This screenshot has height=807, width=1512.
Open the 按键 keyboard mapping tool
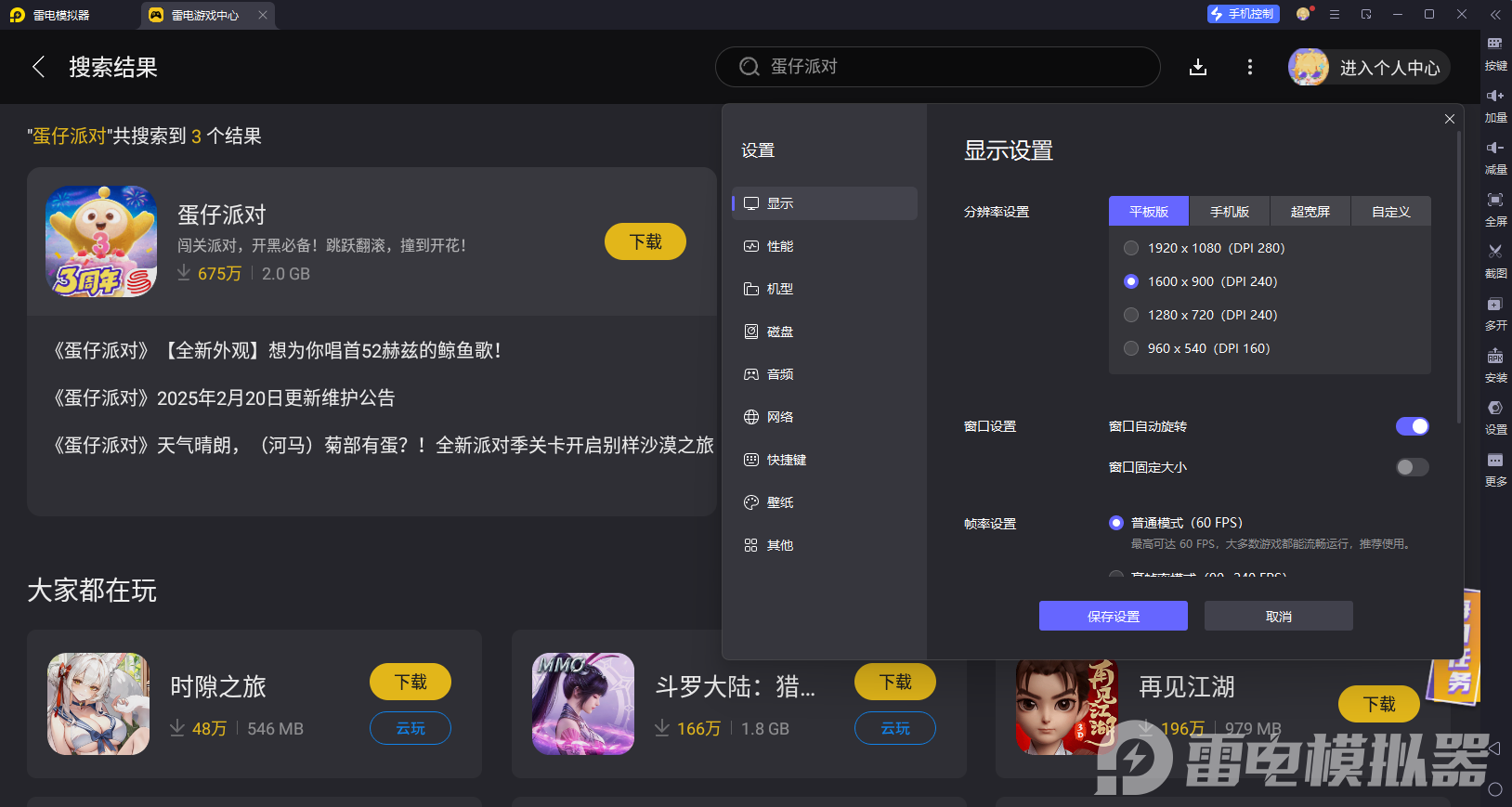1495,53
